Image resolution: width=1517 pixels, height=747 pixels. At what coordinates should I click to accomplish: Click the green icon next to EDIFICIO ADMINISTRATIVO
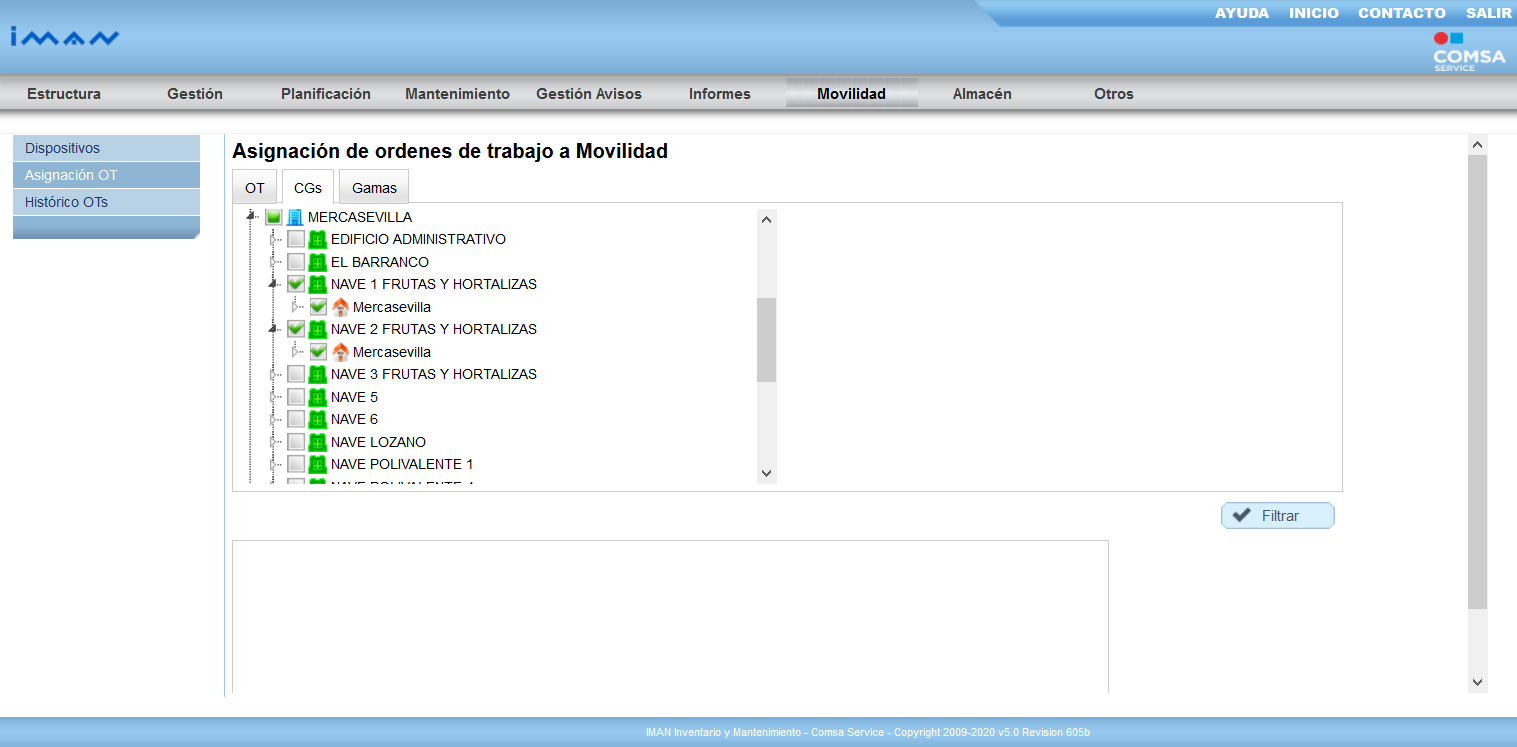(x=318, y=239)
